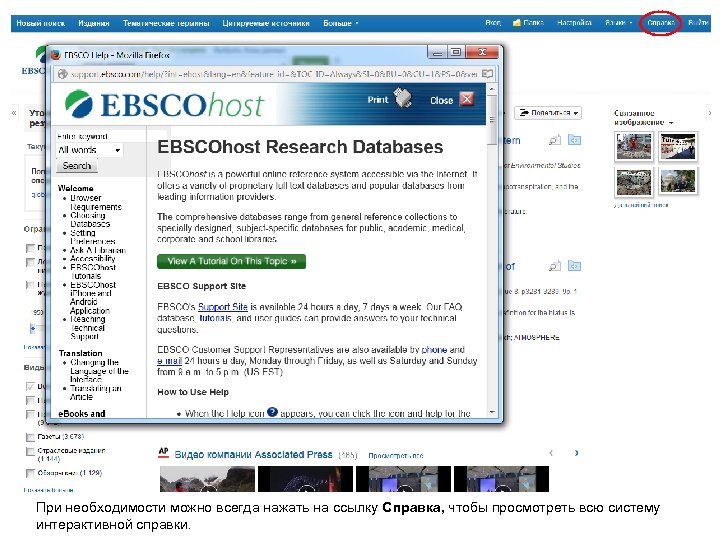
Task: Click the Associated Press AP logo icon
Action: click(x=163, y=453)
